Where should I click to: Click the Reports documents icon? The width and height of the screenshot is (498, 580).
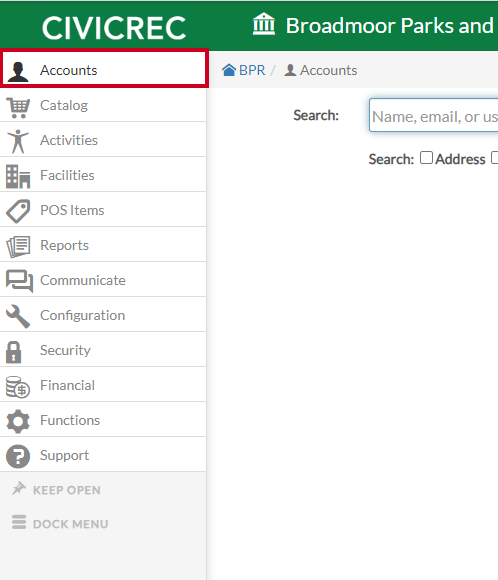[x=18, y=246]
